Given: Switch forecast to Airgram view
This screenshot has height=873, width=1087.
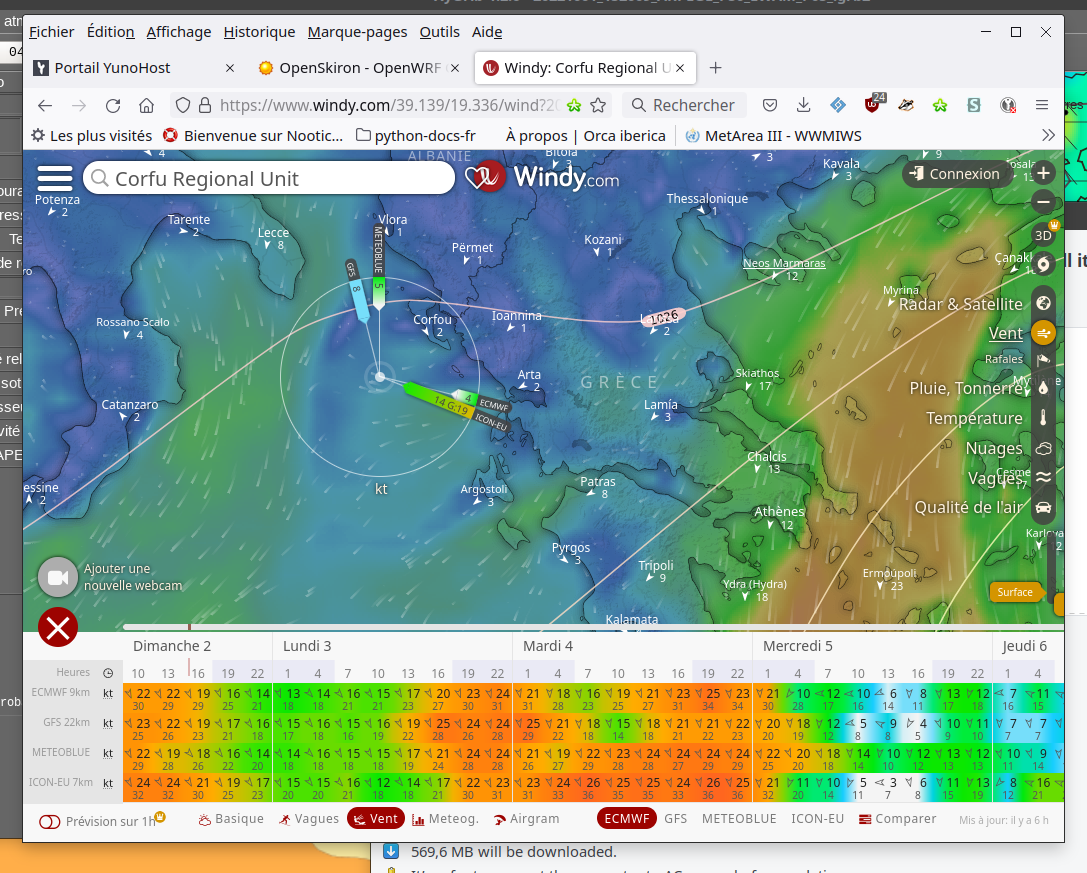Looking at the screenshot, I should pyautogui.click(x=525, y=819).
